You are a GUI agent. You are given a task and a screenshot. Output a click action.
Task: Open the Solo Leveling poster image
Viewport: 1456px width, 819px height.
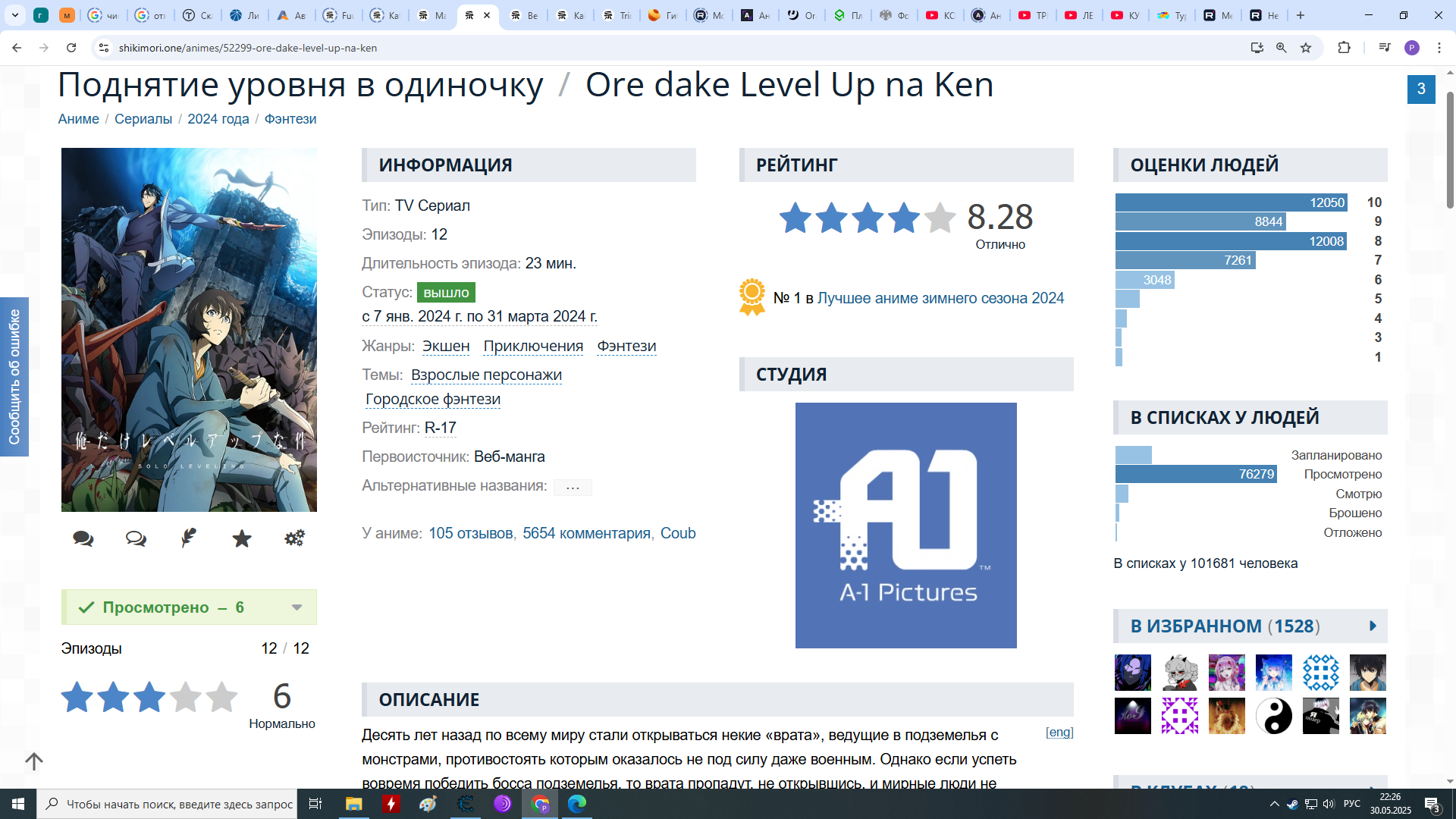pos(189,330)
